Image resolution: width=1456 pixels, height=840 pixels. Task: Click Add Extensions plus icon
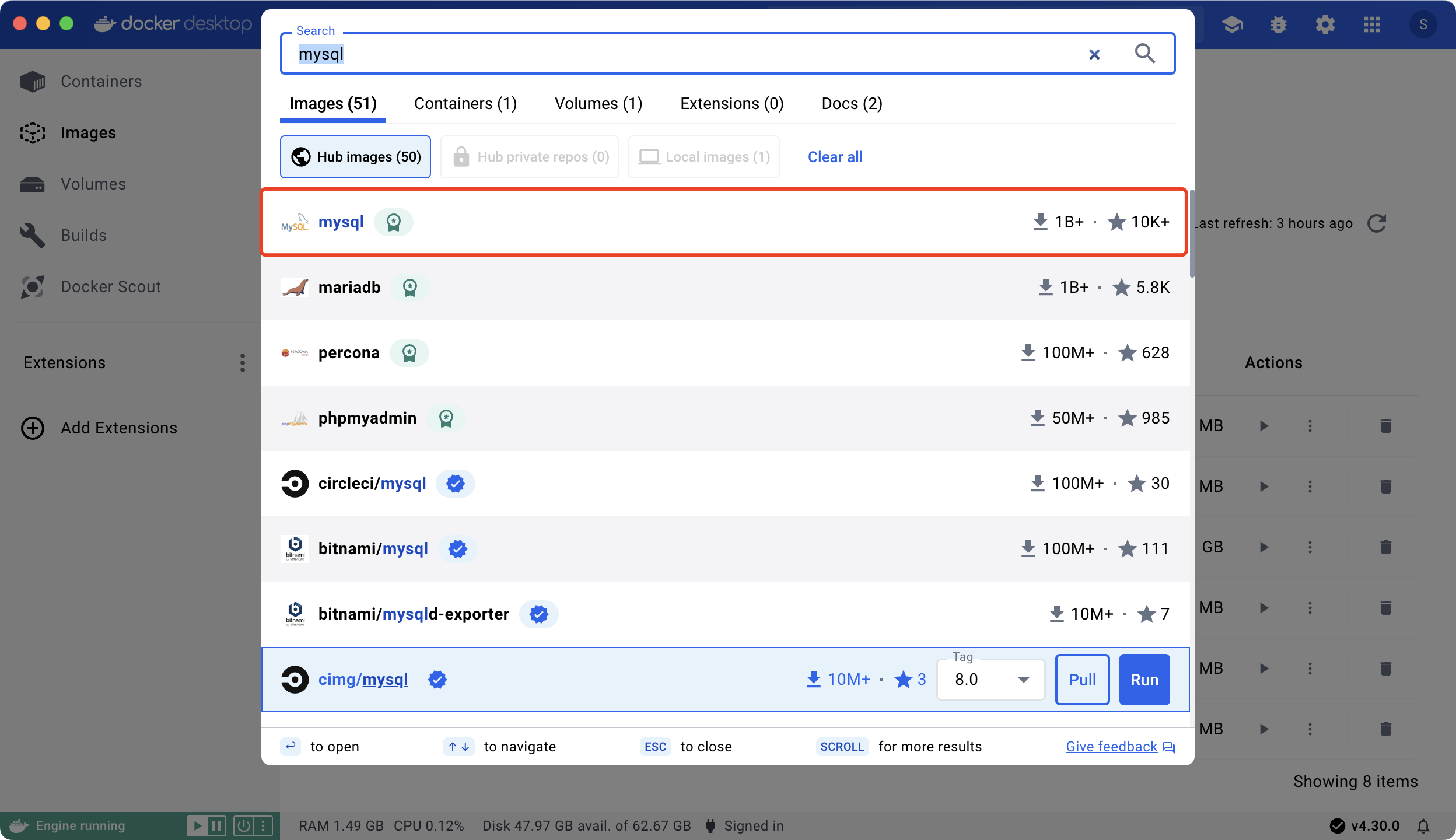pos(33,428)
